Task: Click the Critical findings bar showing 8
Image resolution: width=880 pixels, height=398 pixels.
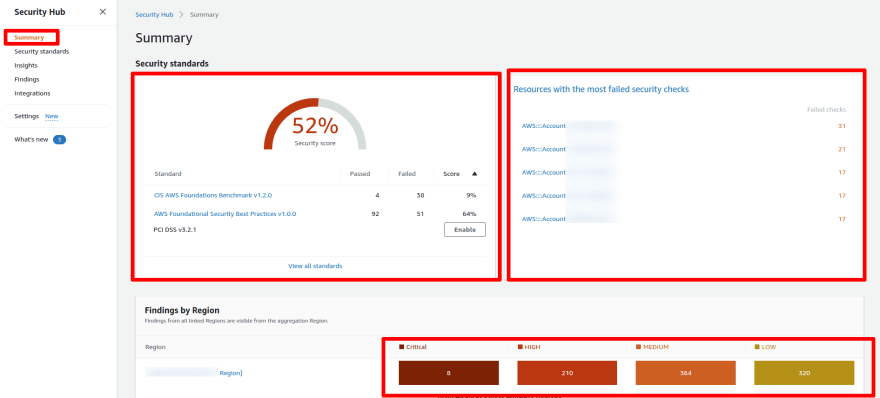Action: 448,373
